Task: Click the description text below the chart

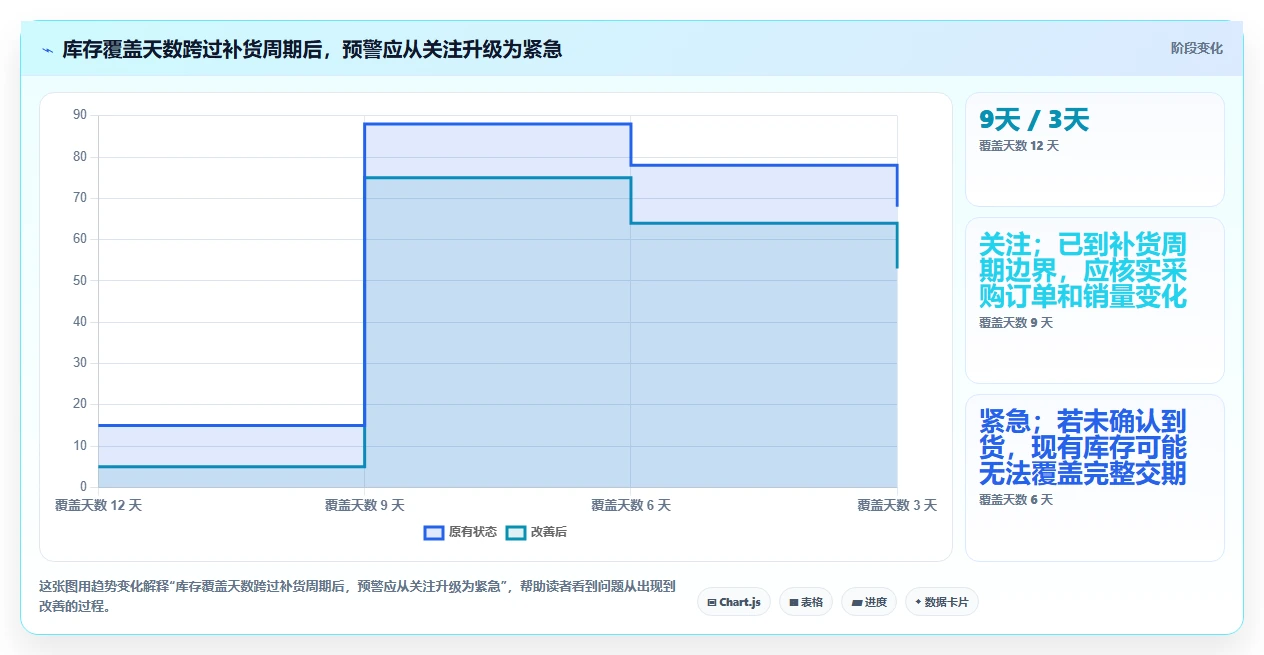Action: tap(357, 595)
